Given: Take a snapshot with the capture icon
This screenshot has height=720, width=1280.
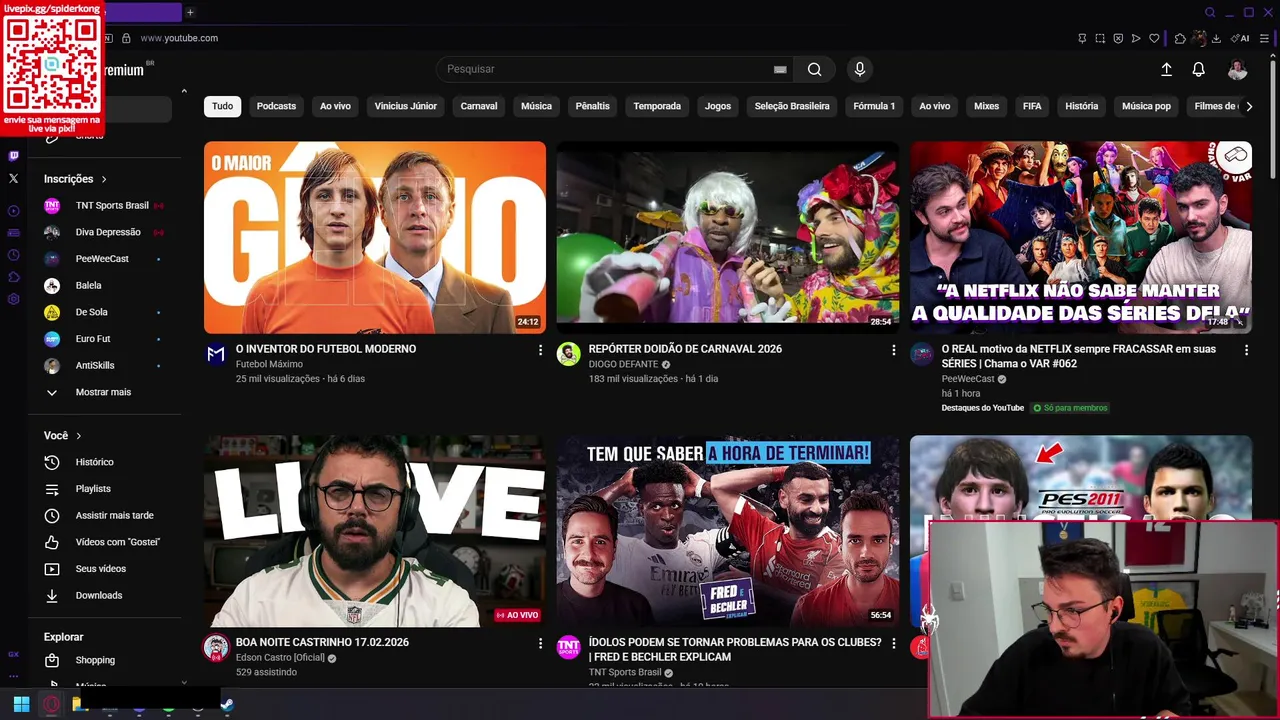Looking at the screenshot, I should coord(1100,38).
